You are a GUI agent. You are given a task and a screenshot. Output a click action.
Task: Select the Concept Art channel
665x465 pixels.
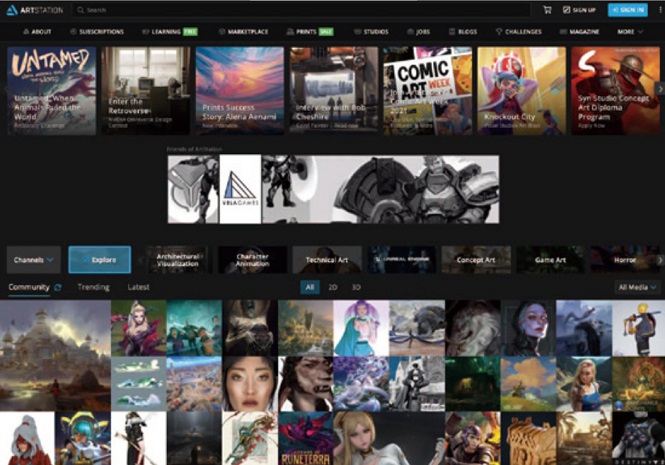click(x=476, y=260)
